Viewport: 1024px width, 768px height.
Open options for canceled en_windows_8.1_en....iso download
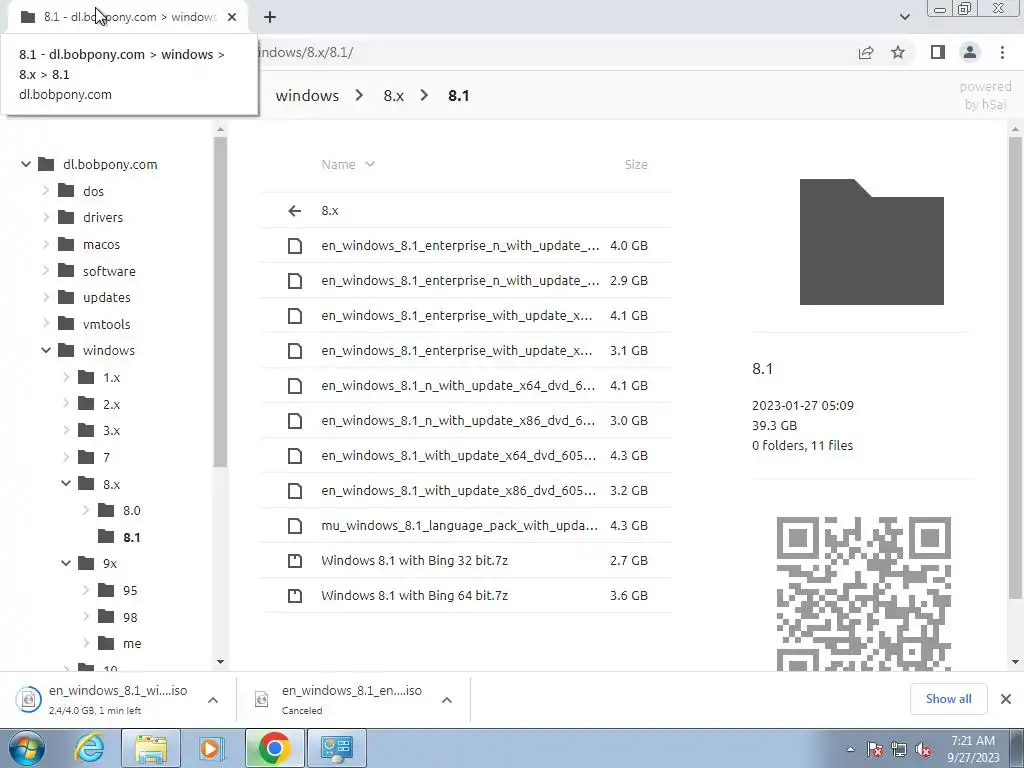447,700
